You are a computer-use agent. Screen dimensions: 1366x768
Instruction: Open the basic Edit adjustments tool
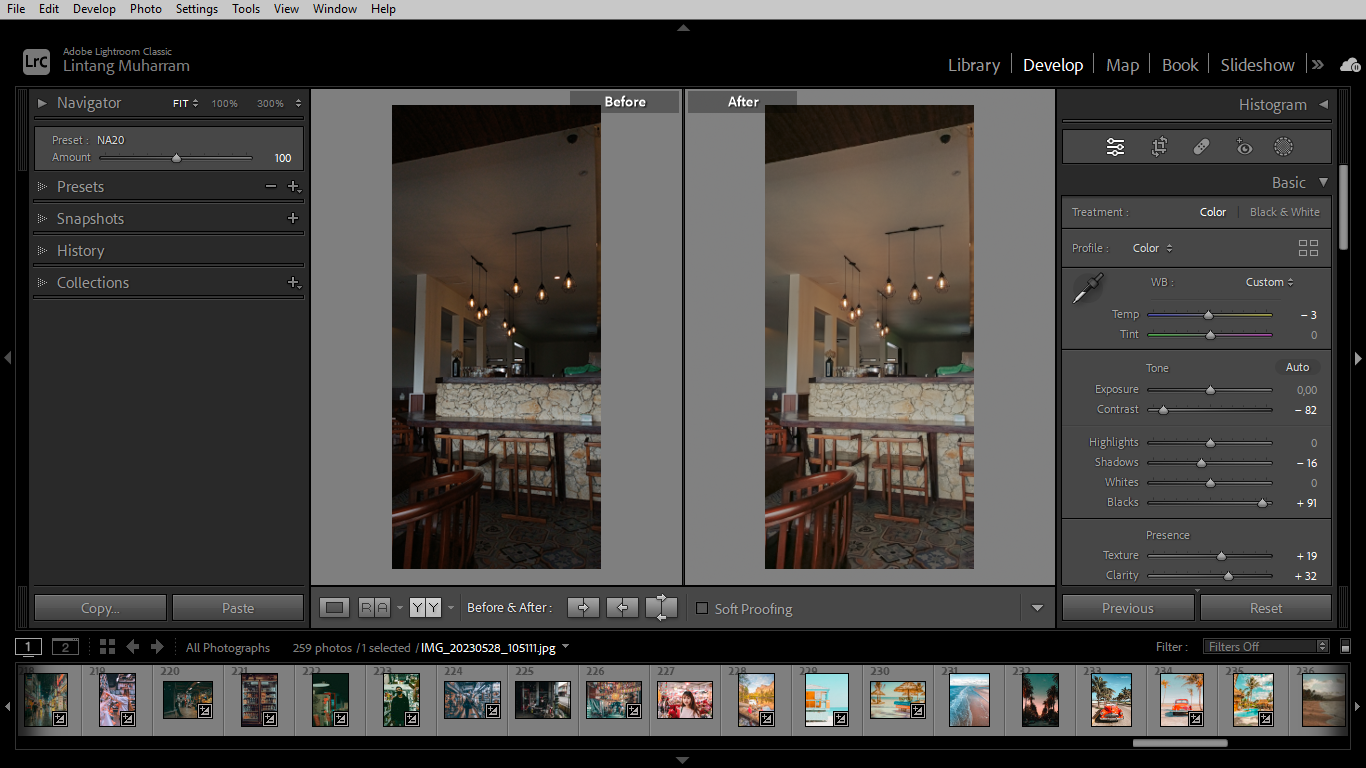click(x=1115, y=146)
